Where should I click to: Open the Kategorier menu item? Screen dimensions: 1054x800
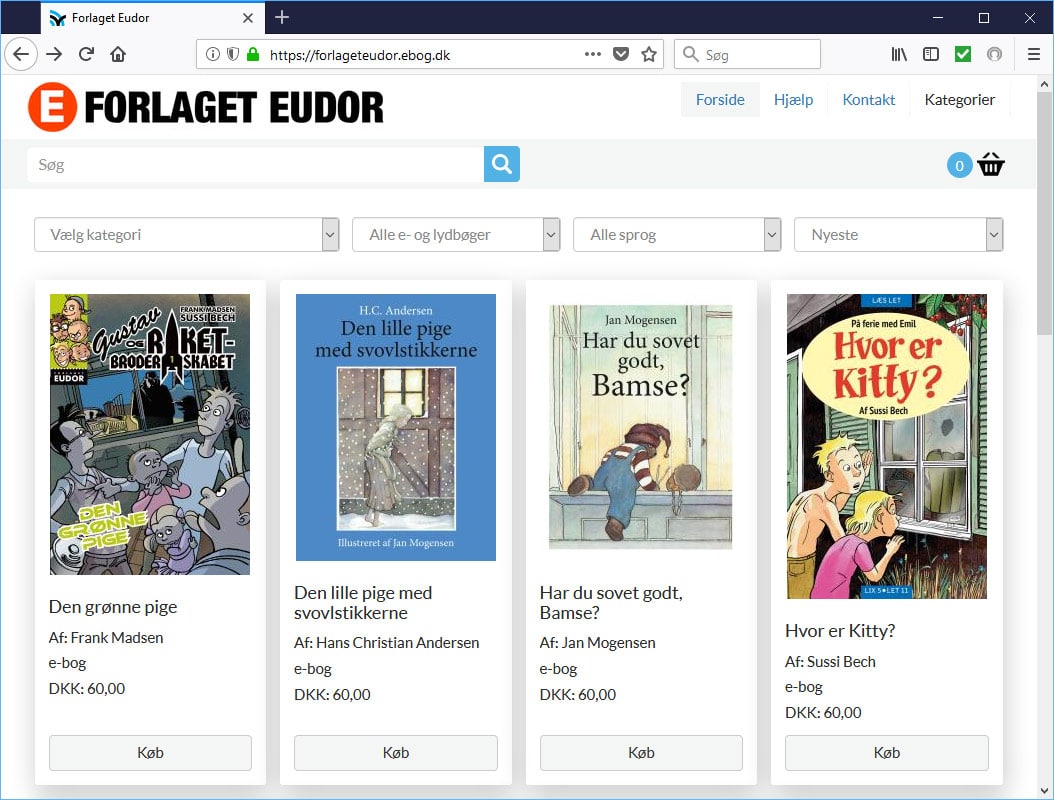pos(959,99)
